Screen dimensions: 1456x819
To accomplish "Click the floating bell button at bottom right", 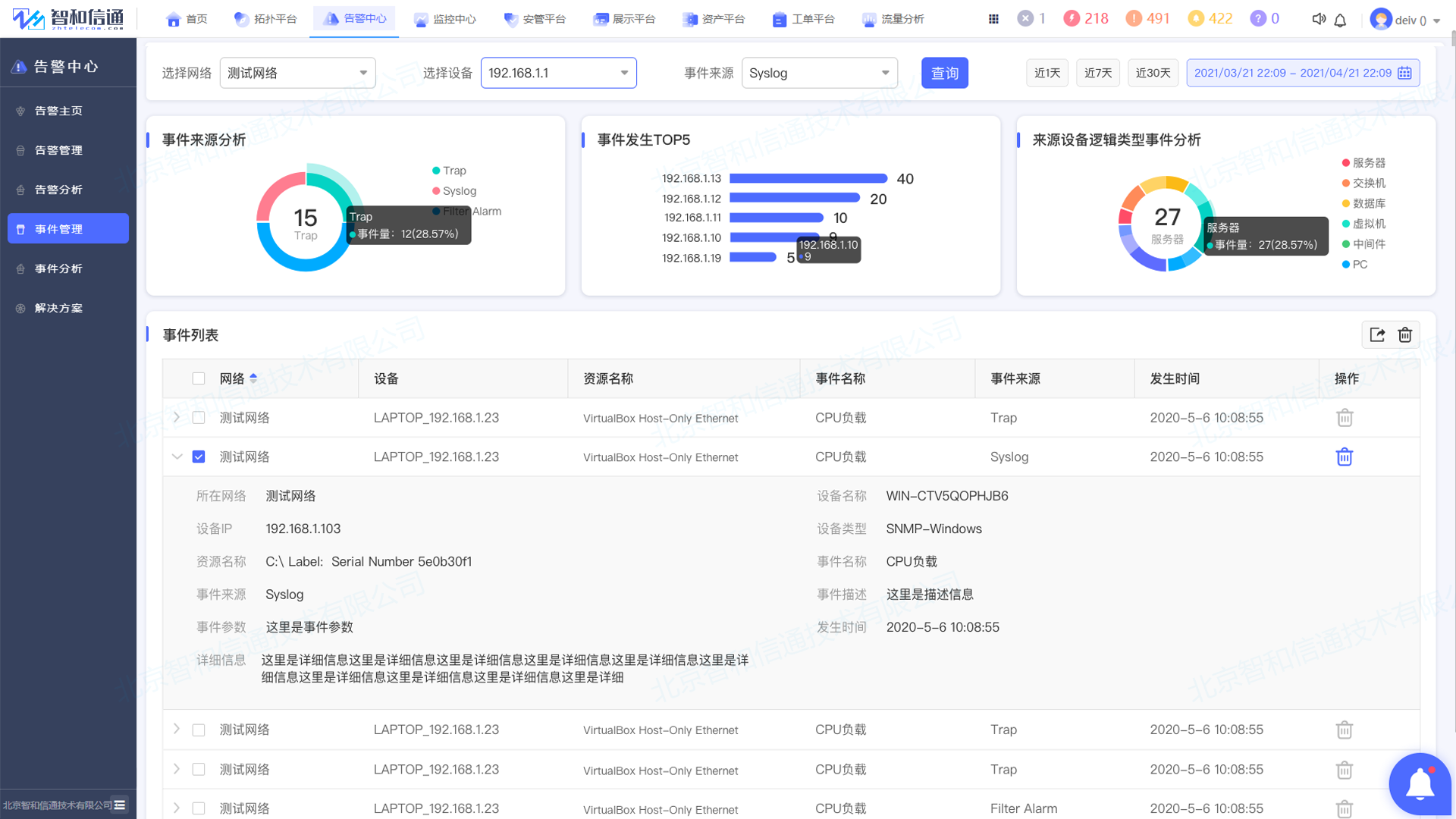I will (1420, 784).
